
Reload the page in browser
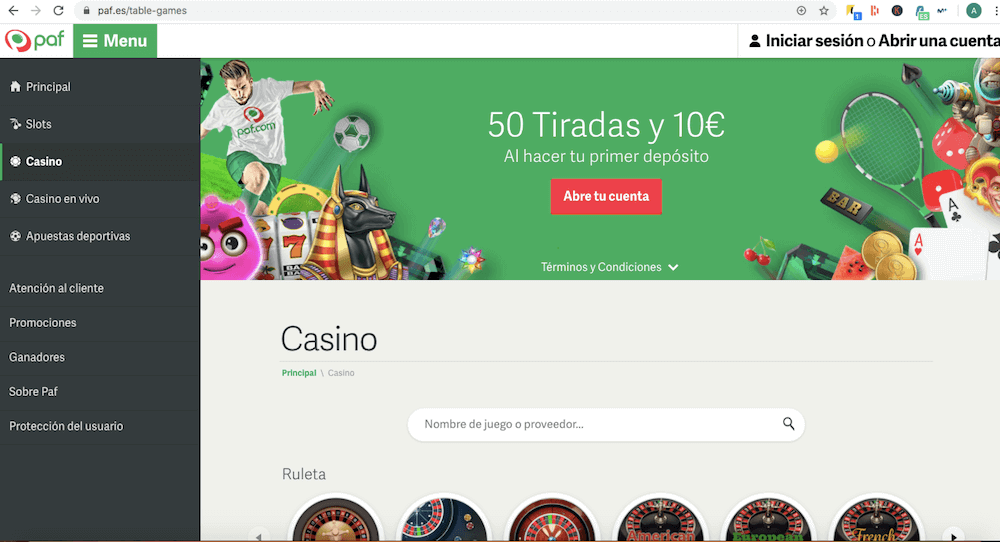[x=58, y=10]
